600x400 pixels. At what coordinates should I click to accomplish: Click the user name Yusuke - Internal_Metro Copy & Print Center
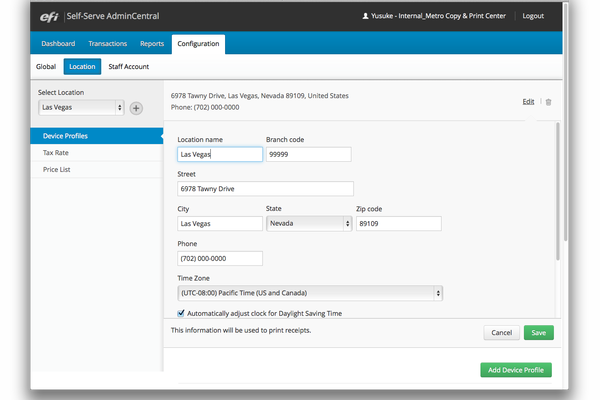click(438, 16)
